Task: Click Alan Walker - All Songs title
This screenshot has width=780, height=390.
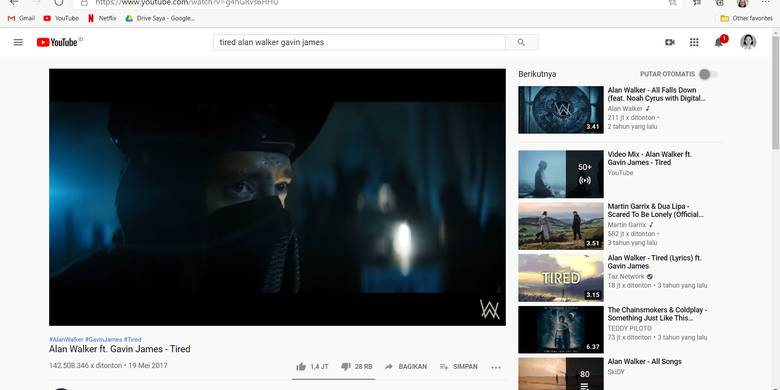Action: coord(645,362)
